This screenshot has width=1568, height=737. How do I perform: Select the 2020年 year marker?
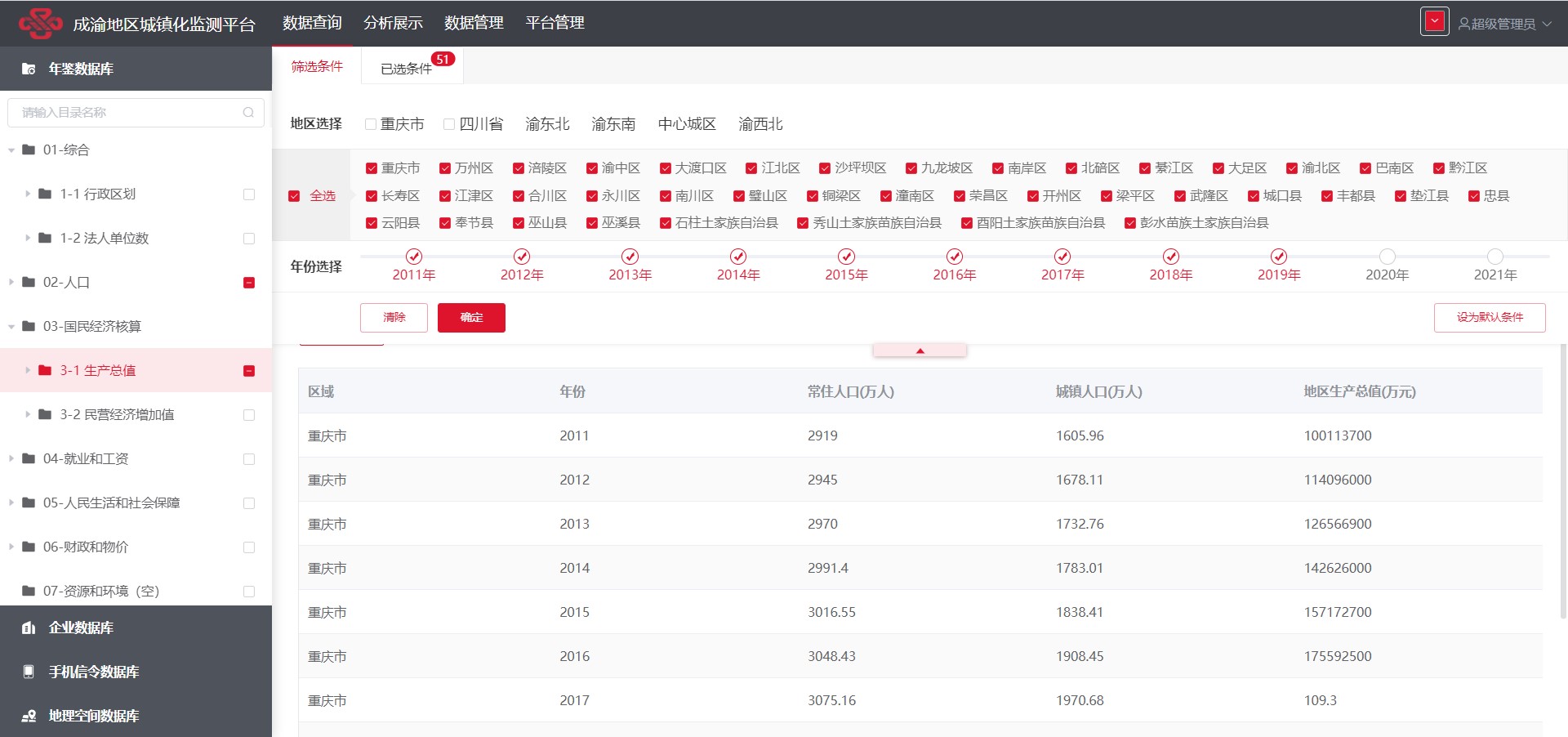[1387, 257]
